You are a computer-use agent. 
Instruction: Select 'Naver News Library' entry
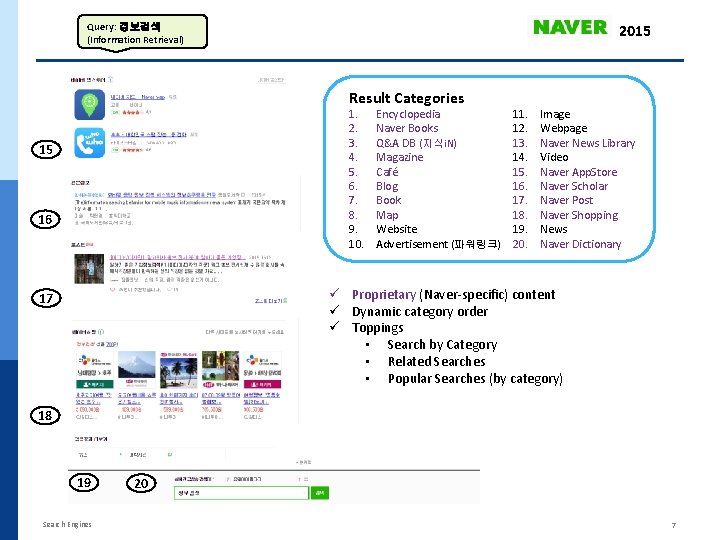tap(587, 143)
